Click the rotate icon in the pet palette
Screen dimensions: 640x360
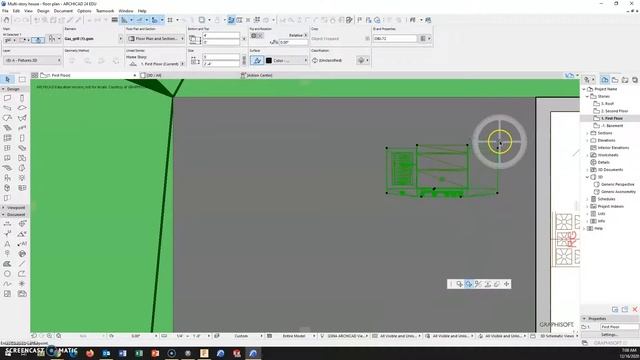(x=469, y=284)
